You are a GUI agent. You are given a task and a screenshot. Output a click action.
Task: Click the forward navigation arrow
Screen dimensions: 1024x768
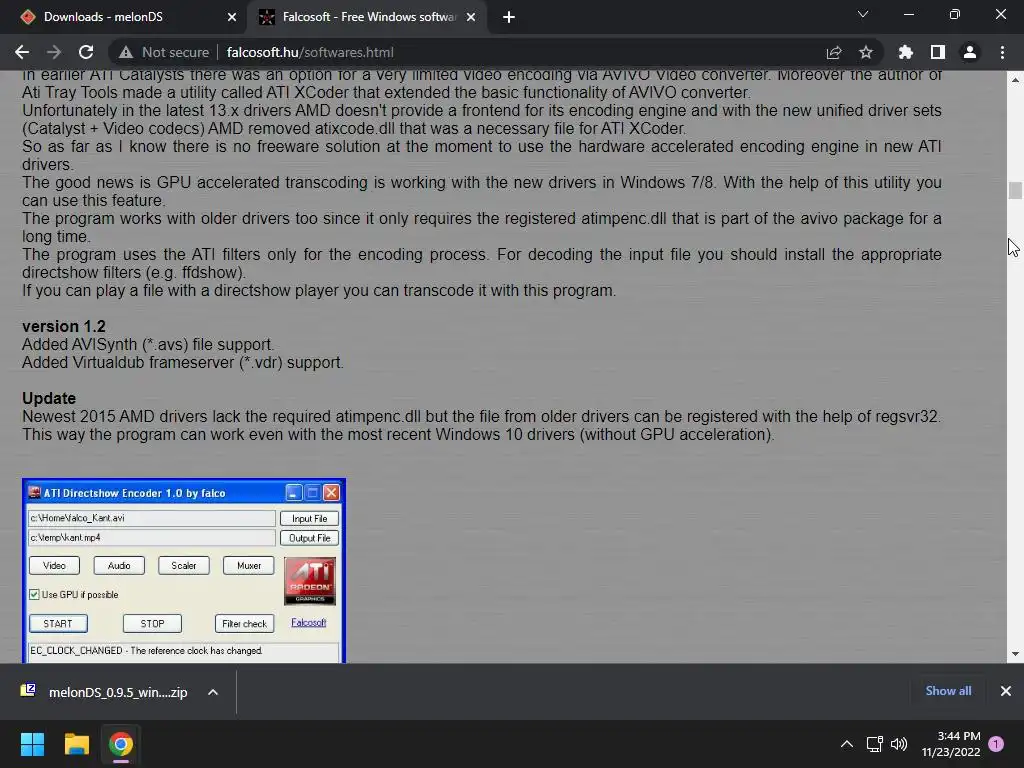(x=54, y=52)
